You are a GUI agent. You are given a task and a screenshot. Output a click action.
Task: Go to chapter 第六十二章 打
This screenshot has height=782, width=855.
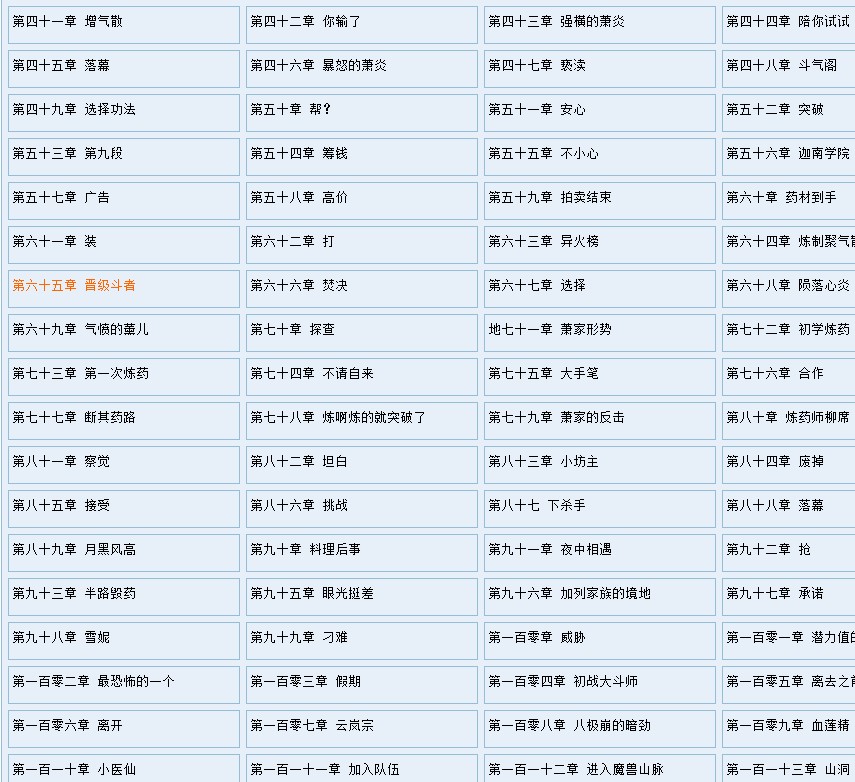292,242
